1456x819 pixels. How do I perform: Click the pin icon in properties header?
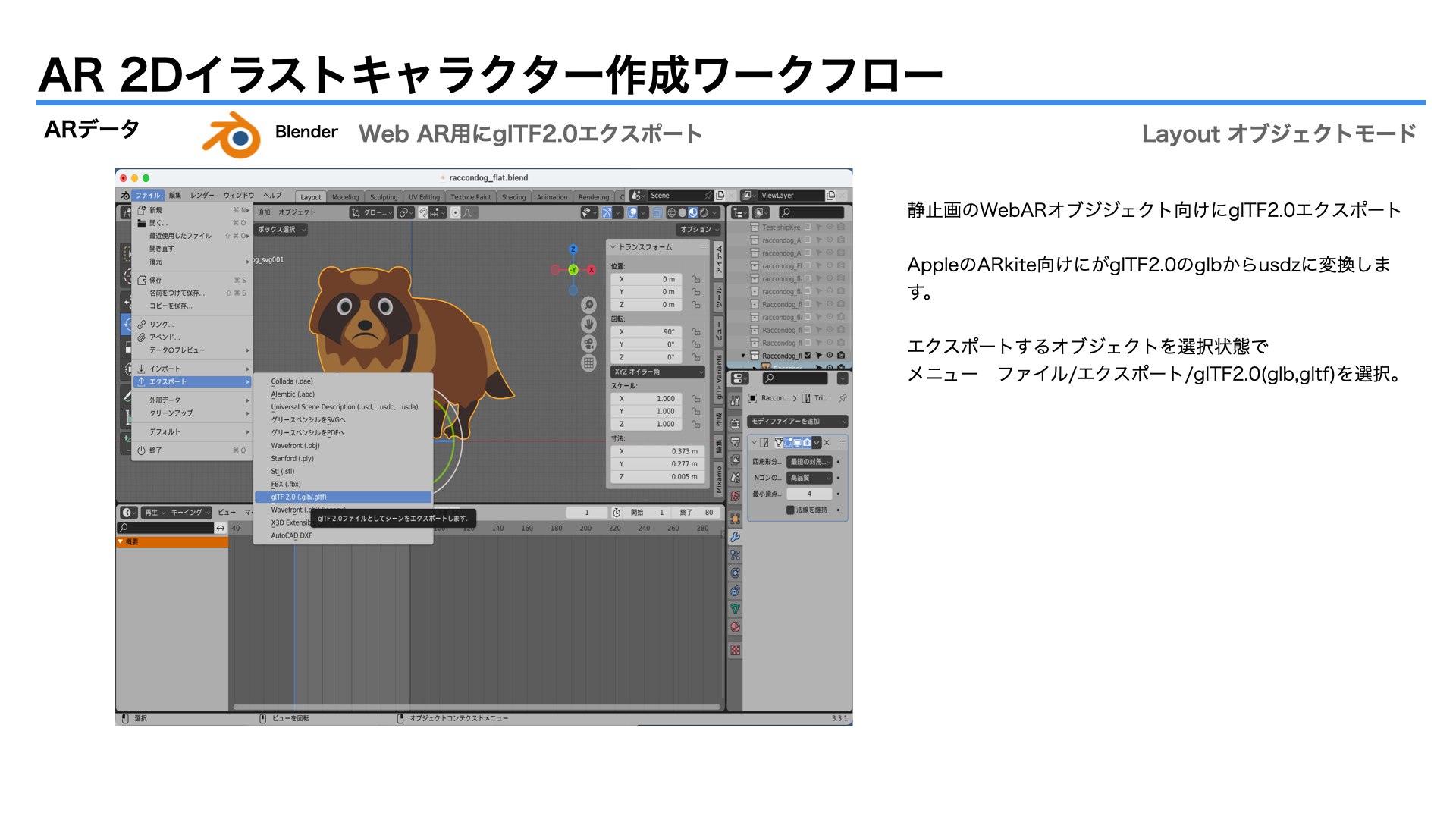pos(843,398)
